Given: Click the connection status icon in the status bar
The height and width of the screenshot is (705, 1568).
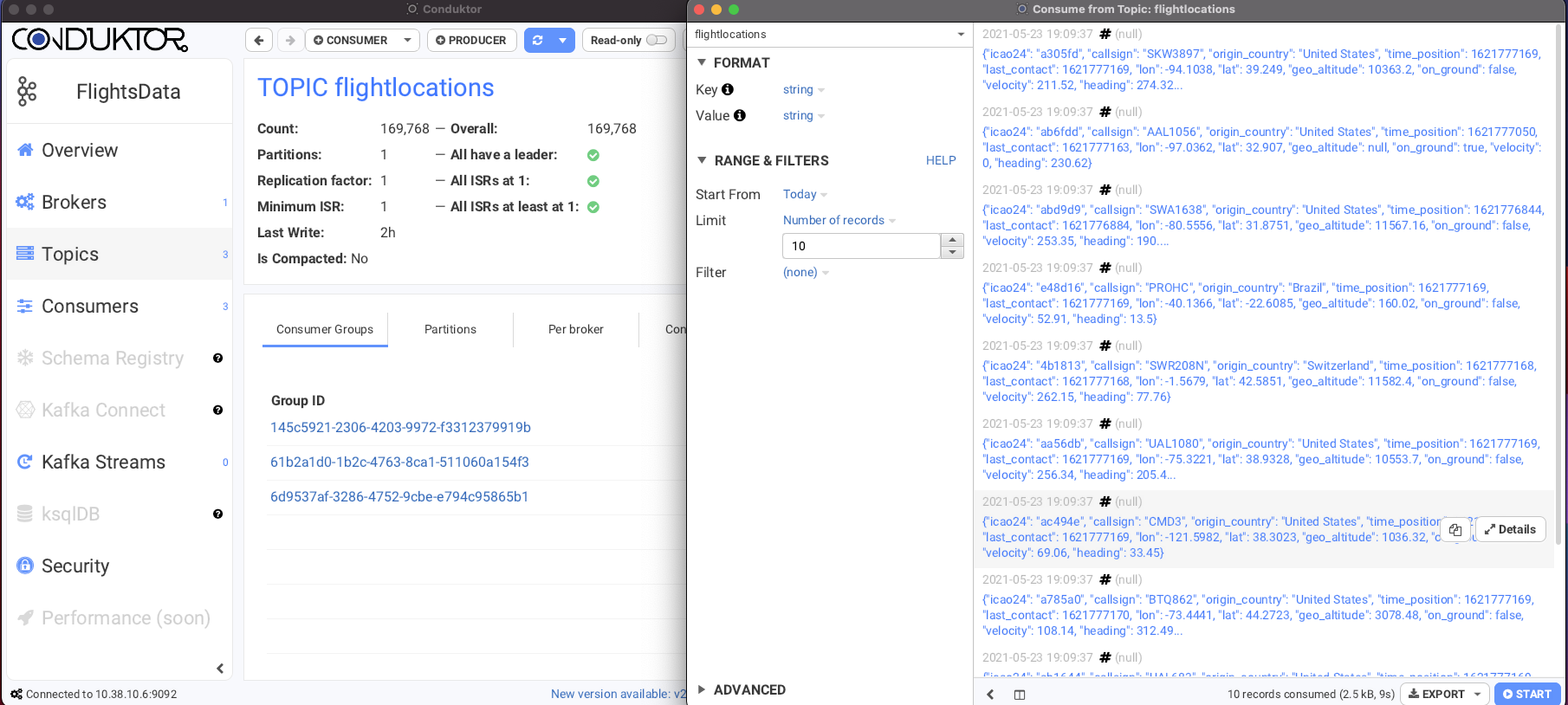Looking at the screenshot, I should click(x=16, y=694).
